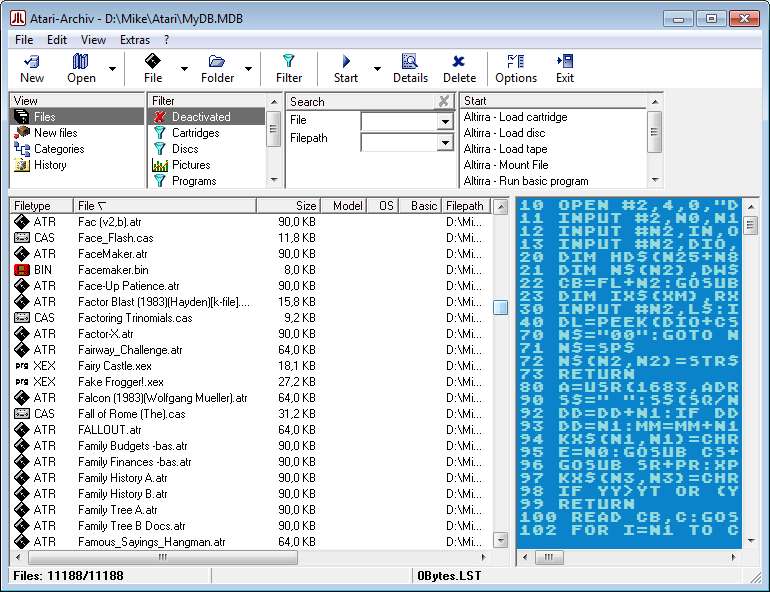Click the New database toolbar icon
The height and width of the screenshot is (592, 770).
click(x=32, y=61)
